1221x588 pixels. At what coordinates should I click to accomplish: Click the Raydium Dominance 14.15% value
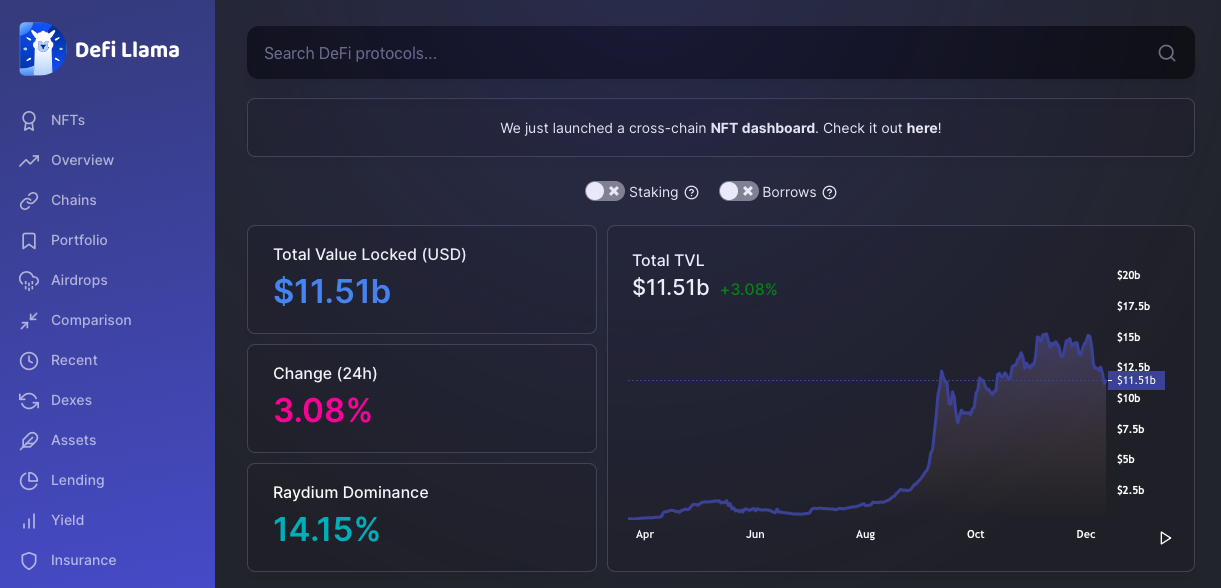[x=326, y=529]
